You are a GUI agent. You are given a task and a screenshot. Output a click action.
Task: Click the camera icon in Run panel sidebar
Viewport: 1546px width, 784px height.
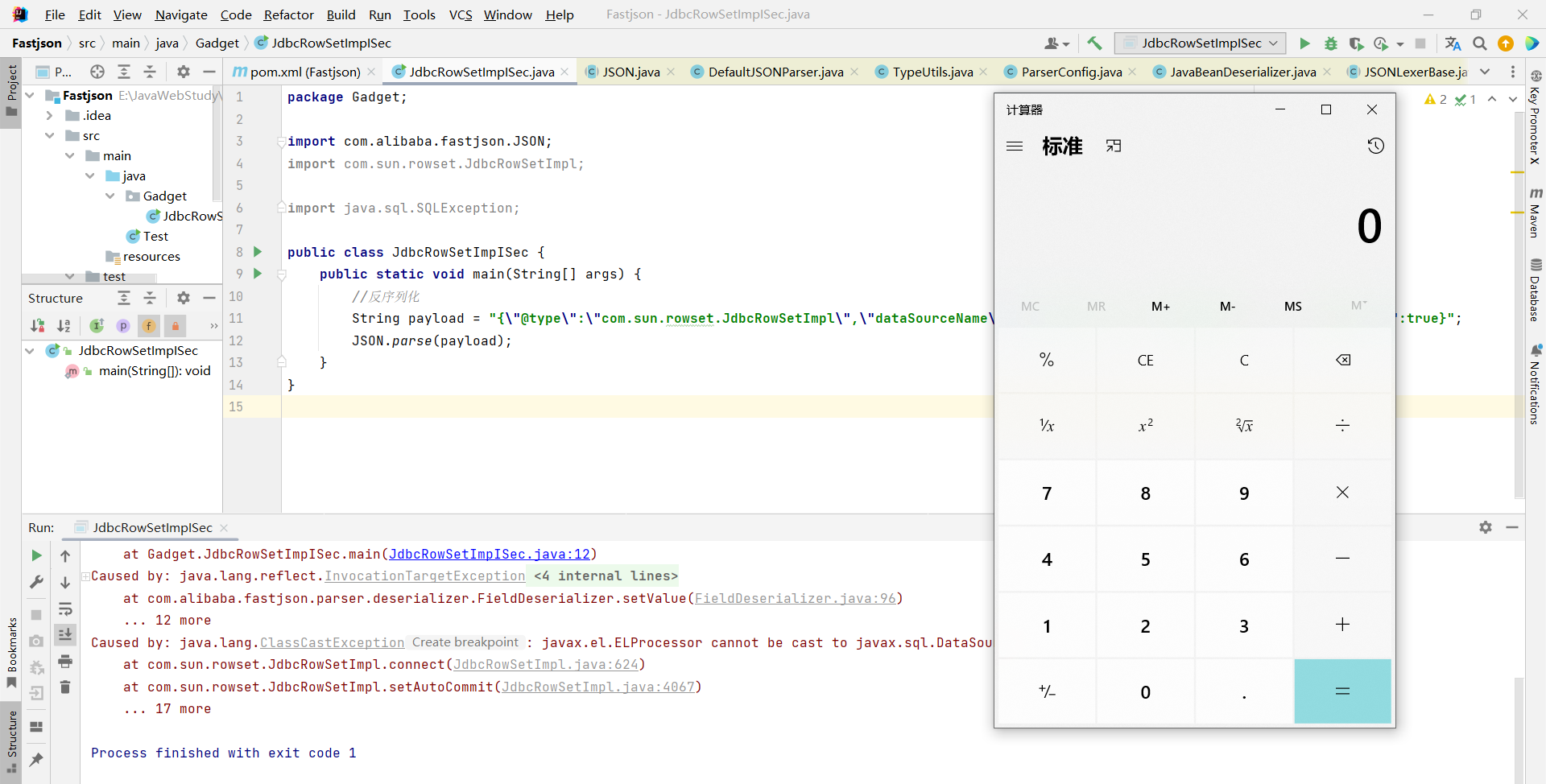(36, 641)
